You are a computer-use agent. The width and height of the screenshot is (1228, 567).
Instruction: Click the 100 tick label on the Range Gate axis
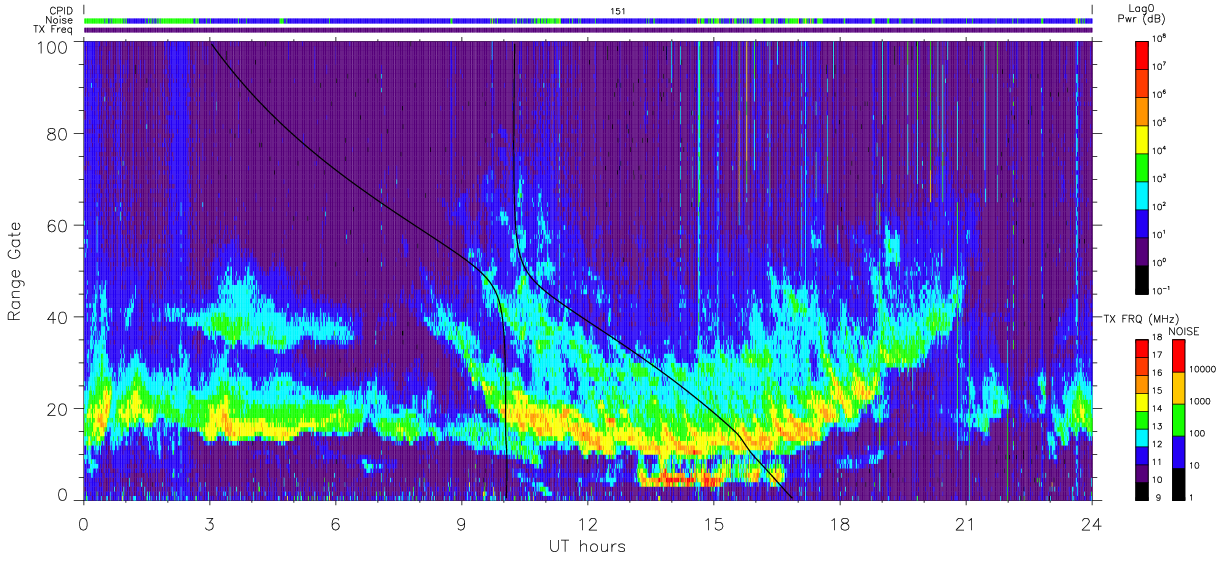(x=55, y=47)
